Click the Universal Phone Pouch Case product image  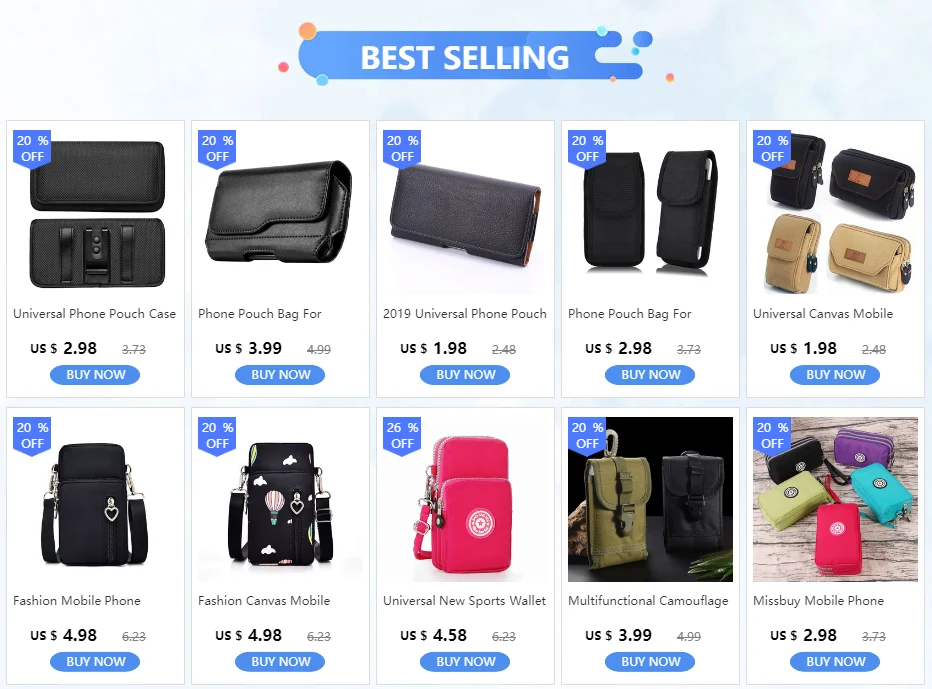(x=96, y=212)
